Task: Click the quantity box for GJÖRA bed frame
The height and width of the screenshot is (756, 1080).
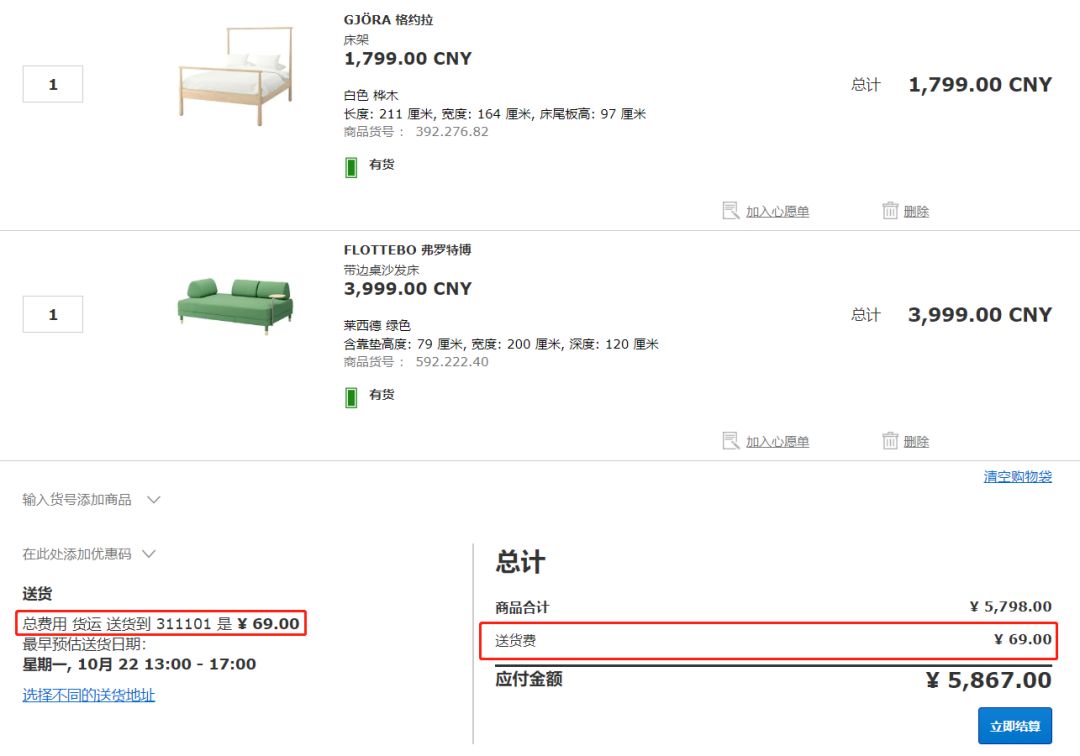Action: pos(52,84)
